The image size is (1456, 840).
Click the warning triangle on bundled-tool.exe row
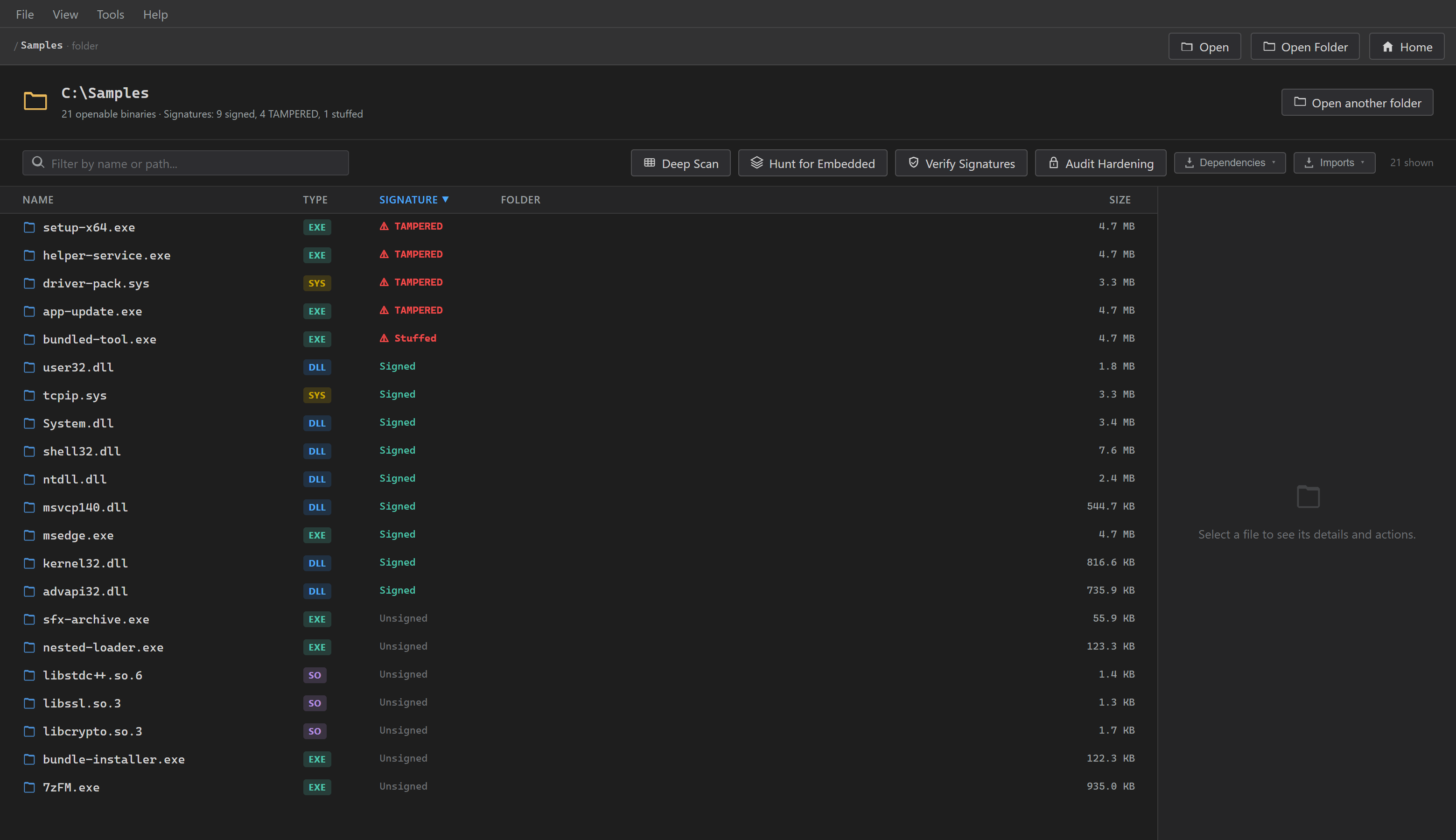pos(384,338)
